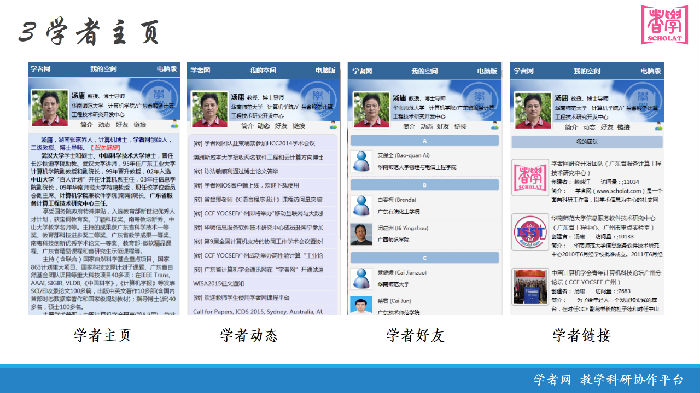
Task: Open the Call for Papers ICDS 2015 Sydney news item
Action: point(258,311)
